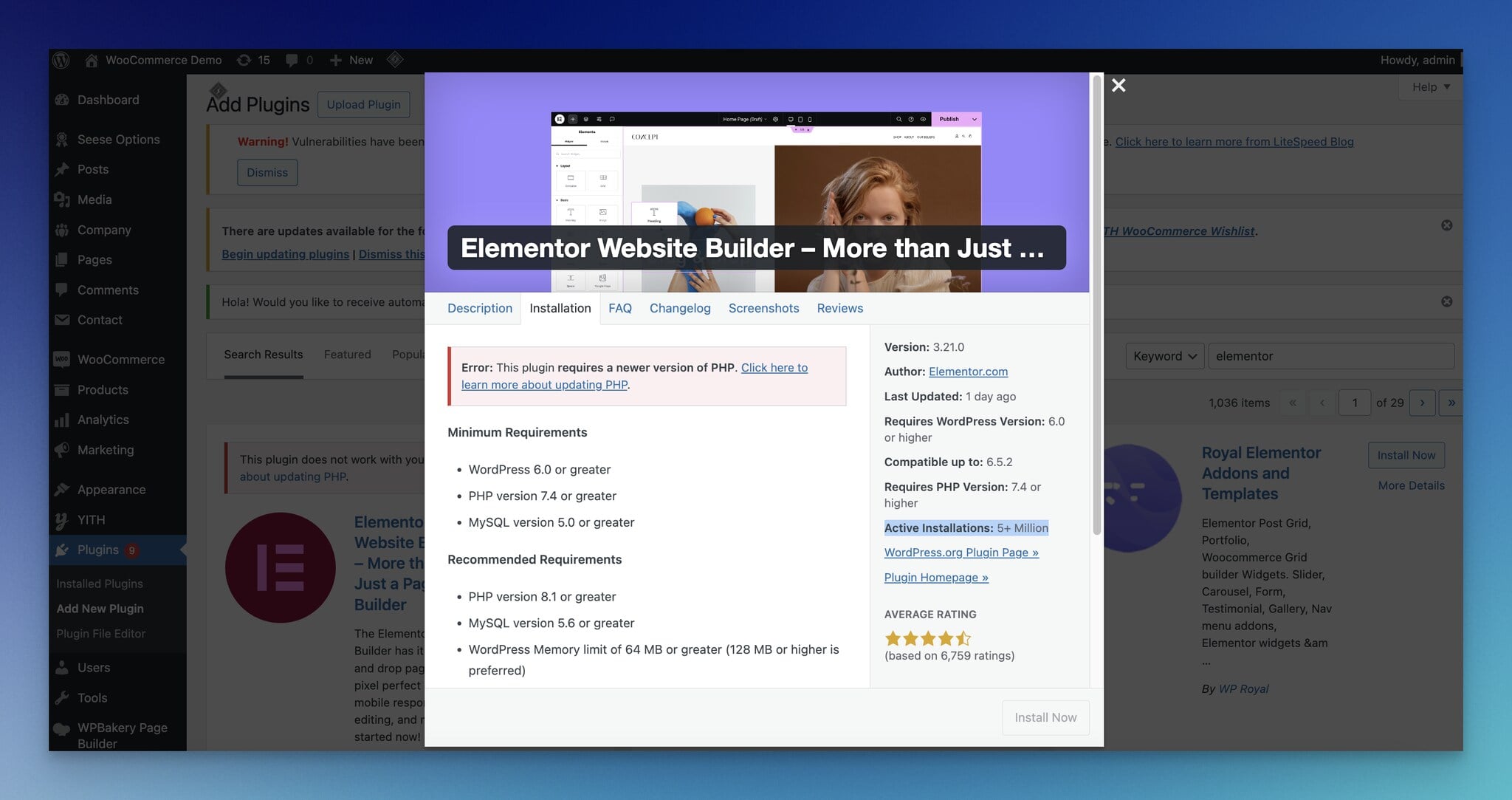This screenshot has height=800, width=1512.
Task: View the Changelog tab
Action: [680, 308]
